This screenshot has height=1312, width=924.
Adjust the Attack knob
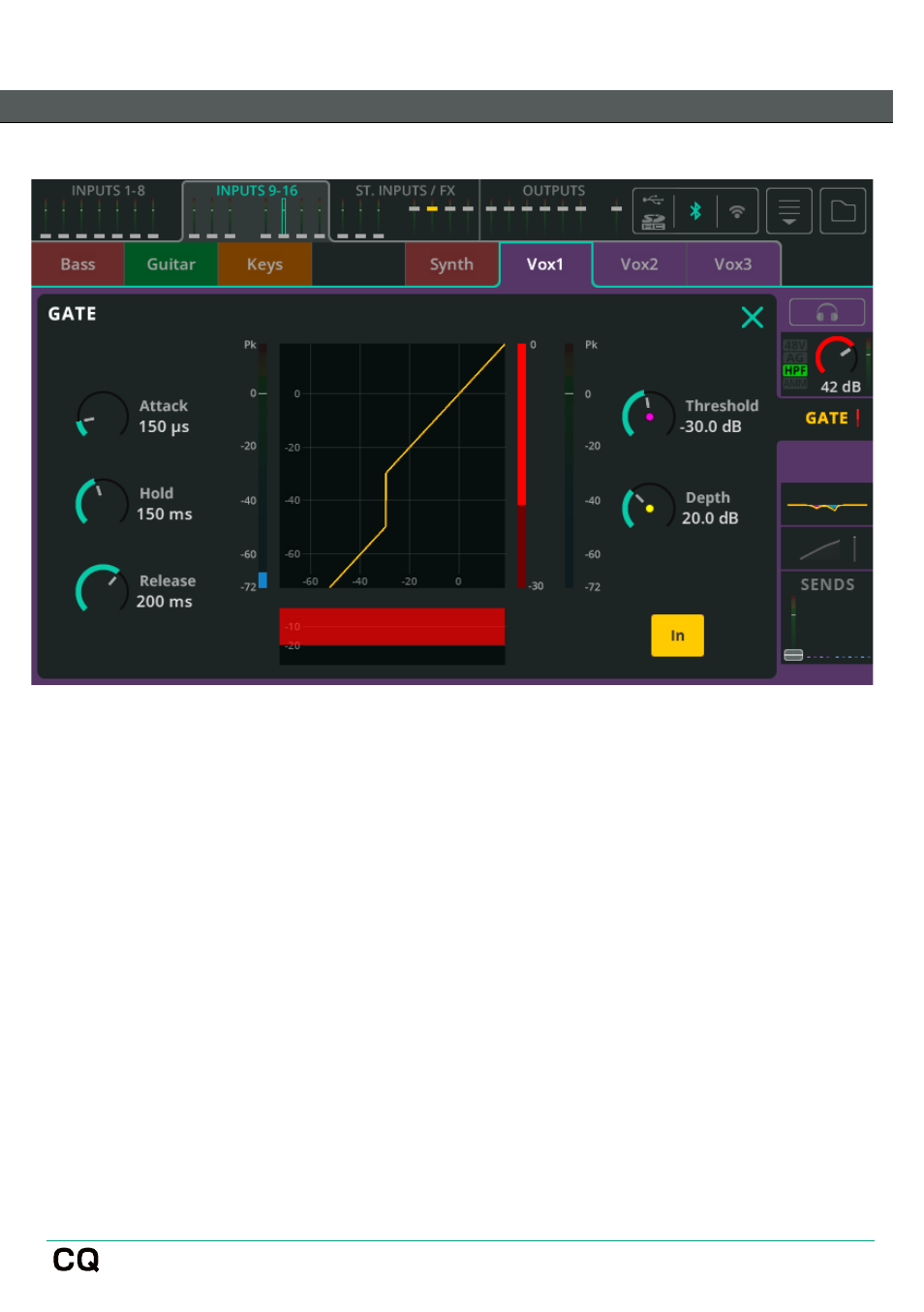[103, 416]
